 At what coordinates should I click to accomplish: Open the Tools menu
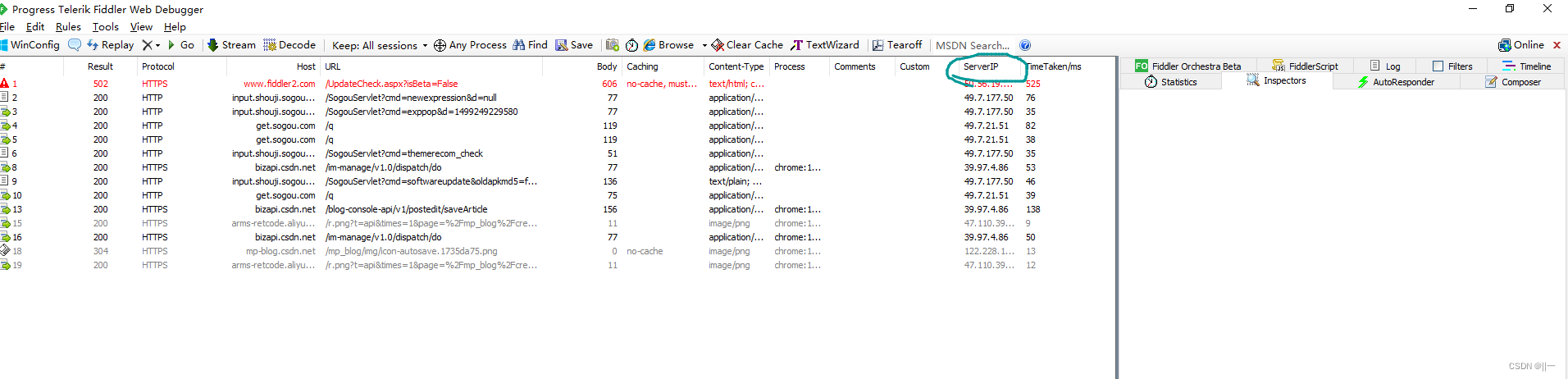pos(106,27)
